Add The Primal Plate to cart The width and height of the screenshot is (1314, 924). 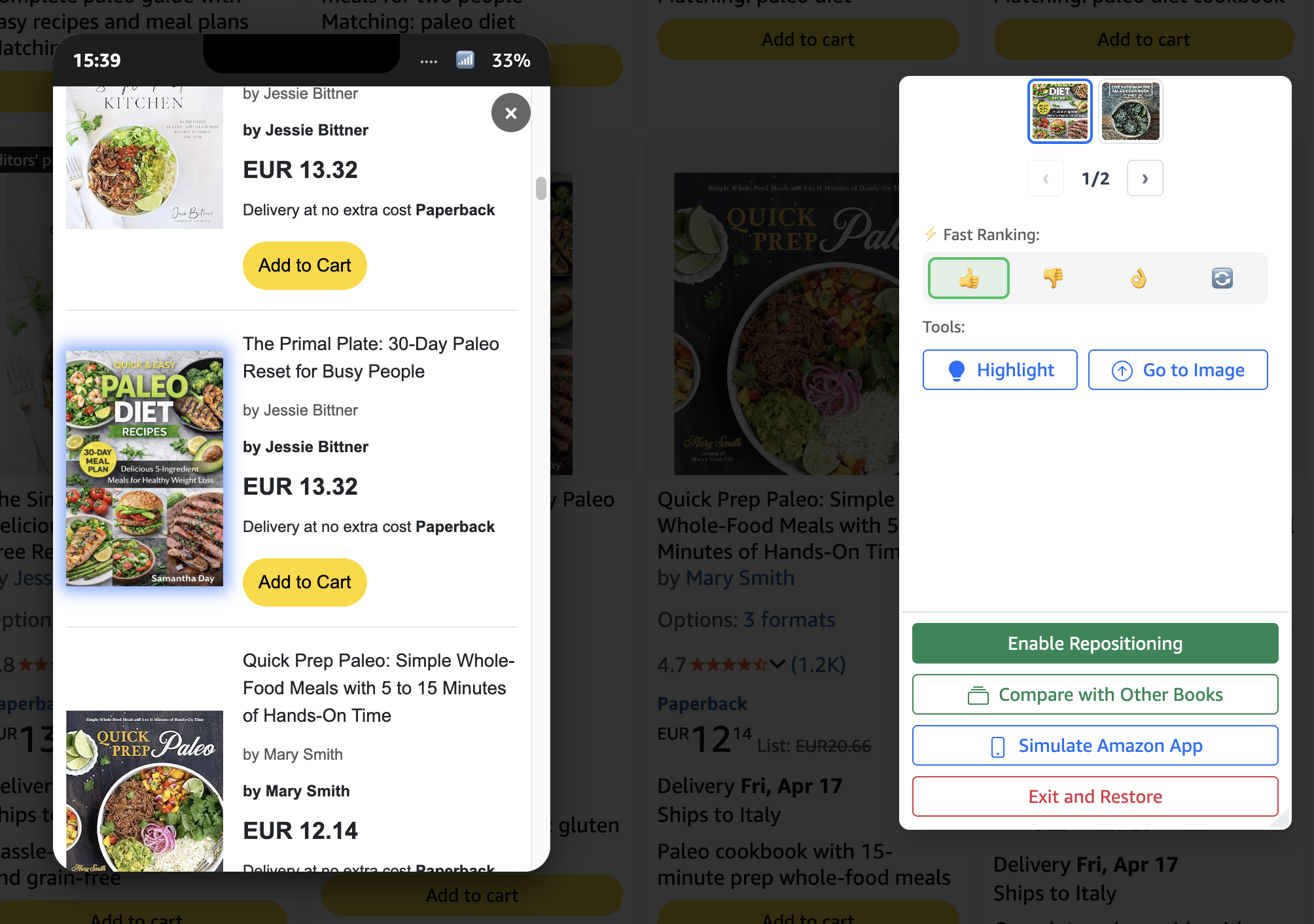click(x=304, y=582)
